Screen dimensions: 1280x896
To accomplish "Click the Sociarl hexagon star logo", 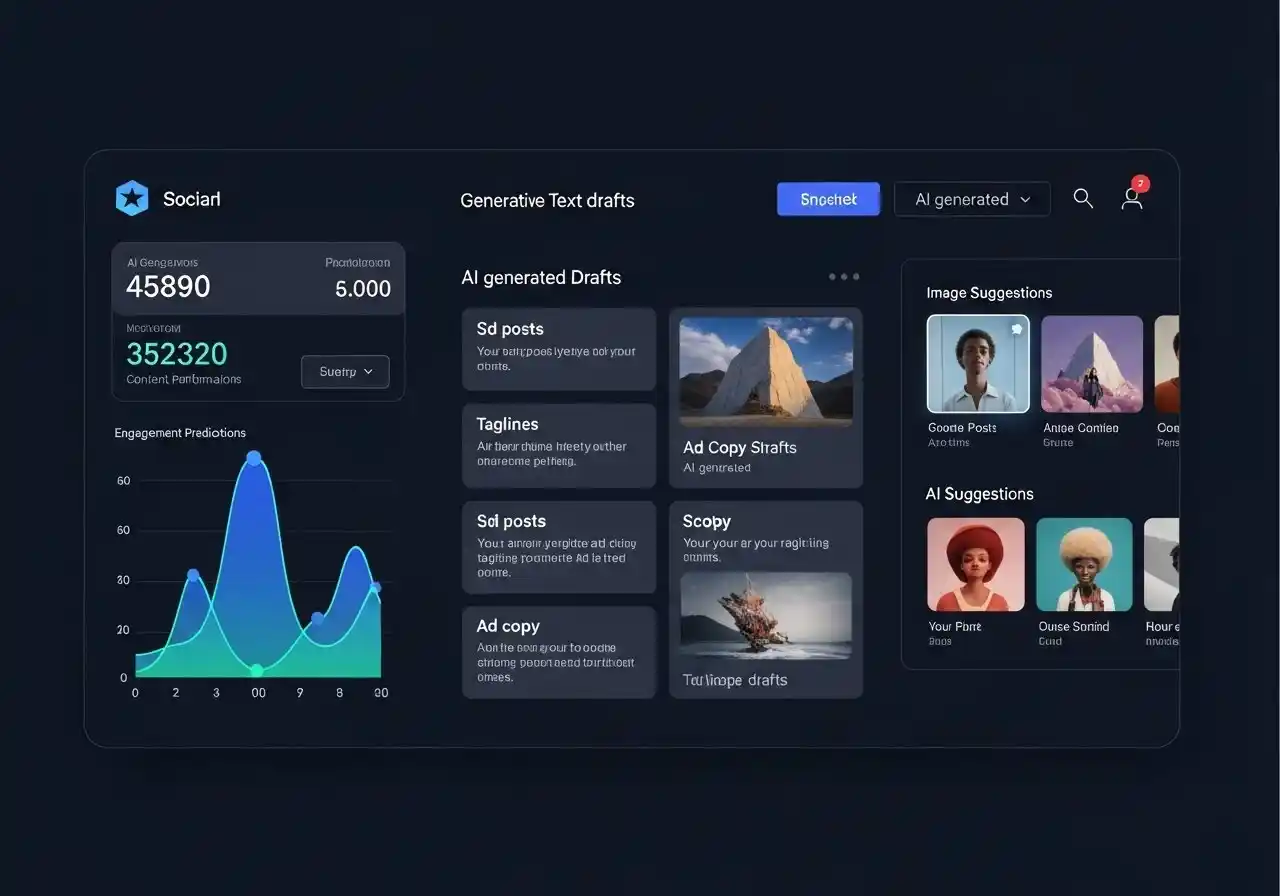I will click(x=131, y=197).
